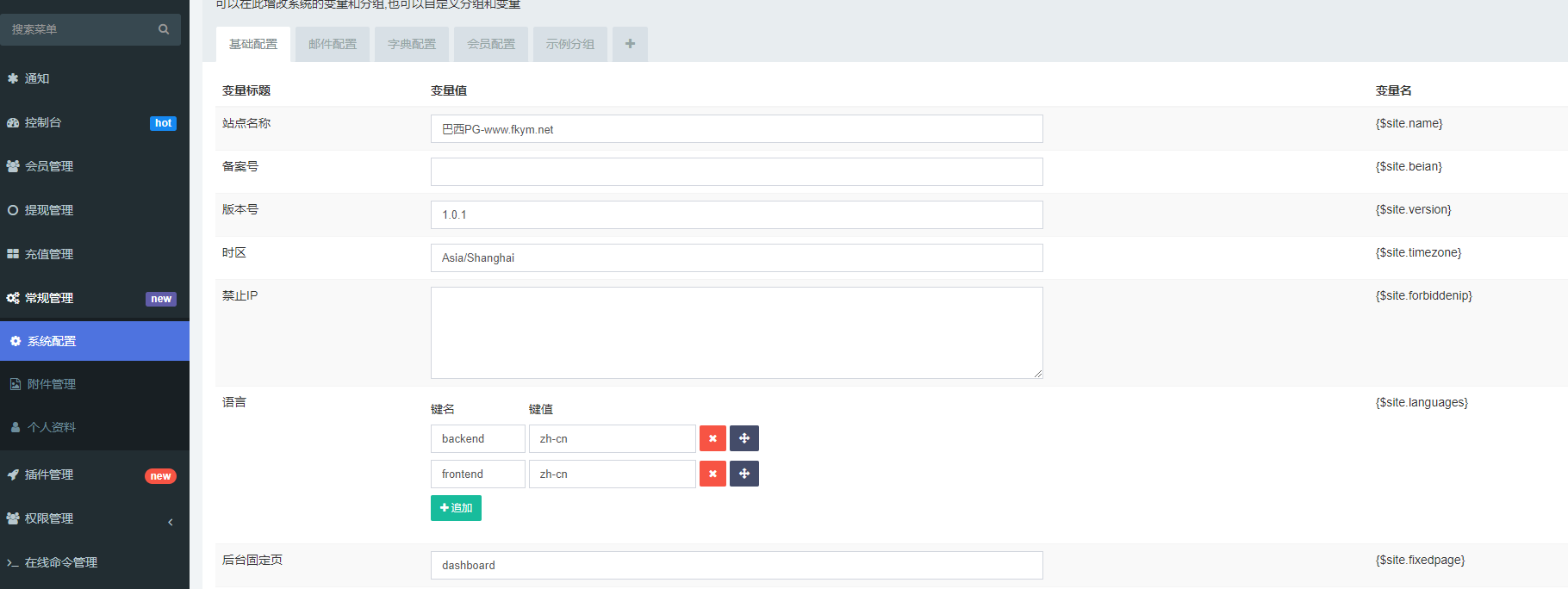Image resolution: width=1568 pixels, height=589 pixels.
Task: Delete the backend language row
Action: 712,438
